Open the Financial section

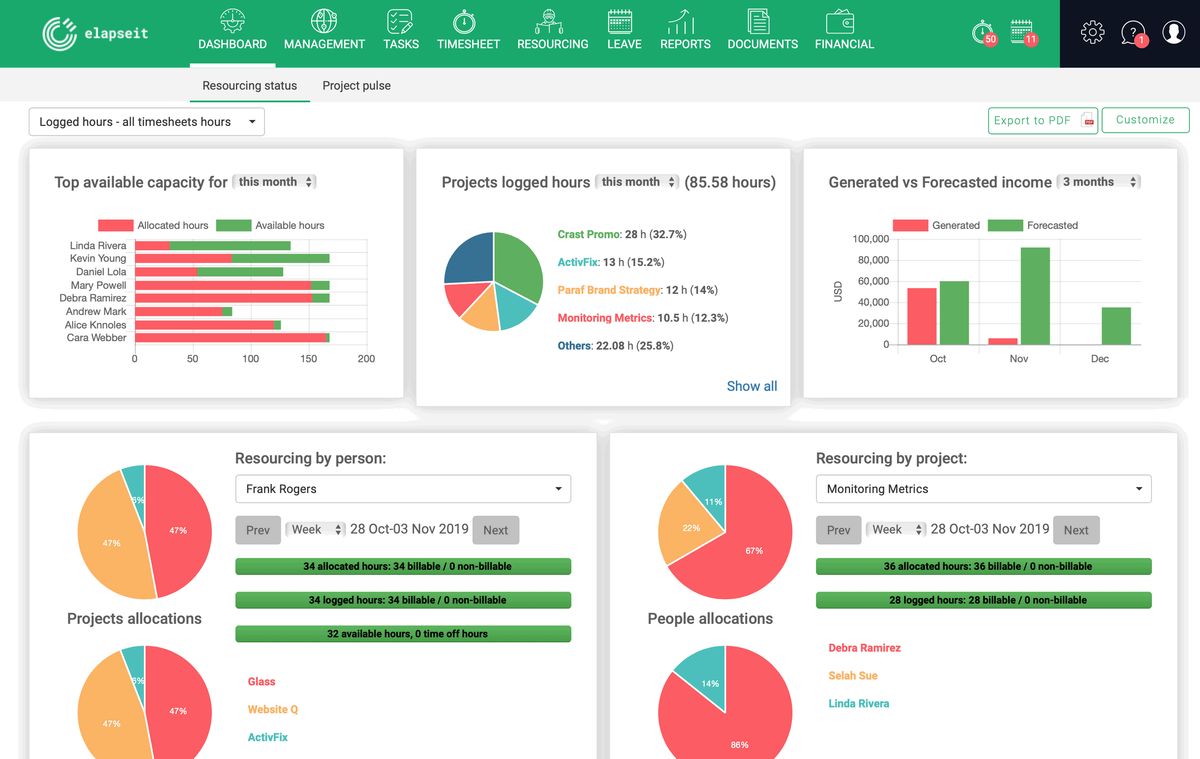843,30
